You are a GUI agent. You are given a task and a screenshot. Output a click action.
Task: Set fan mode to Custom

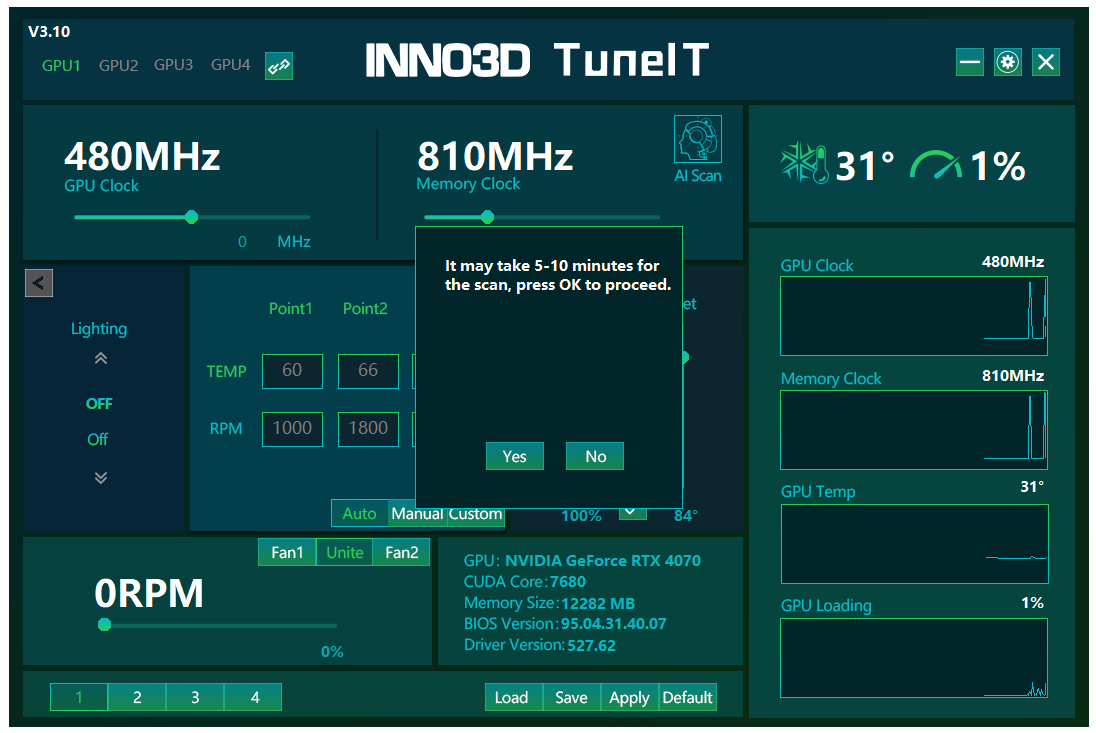click(475, 514)
